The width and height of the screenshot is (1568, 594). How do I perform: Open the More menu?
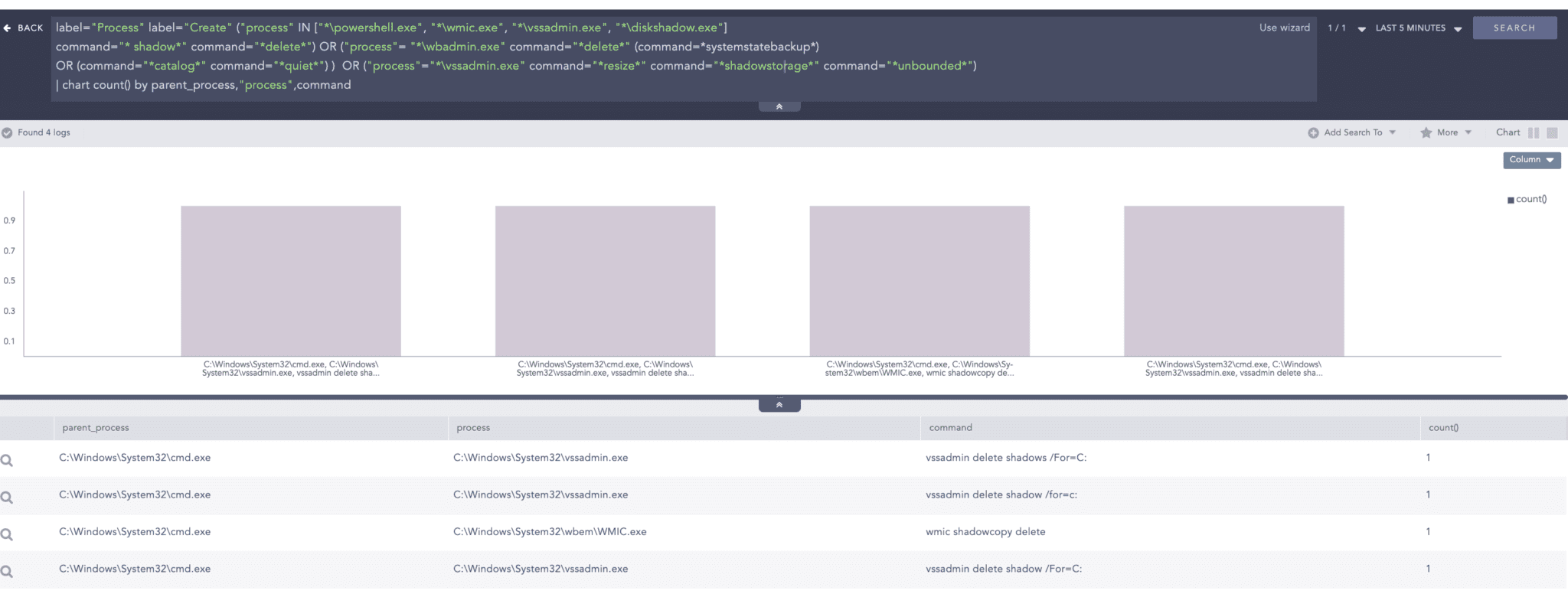coord(1447,133)
